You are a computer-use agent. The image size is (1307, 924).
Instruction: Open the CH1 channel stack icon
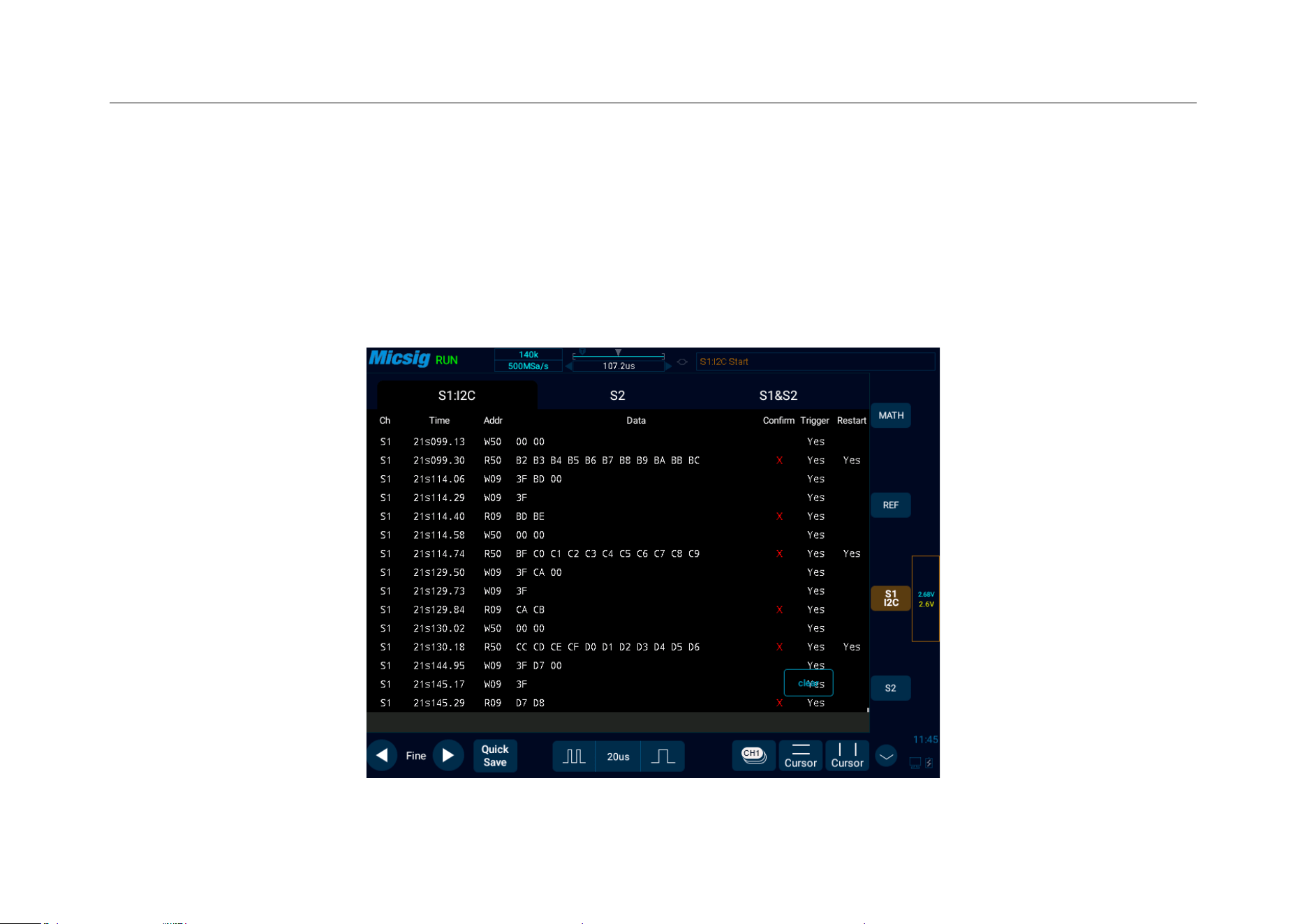pyautogui.click(x=754, y=756)
